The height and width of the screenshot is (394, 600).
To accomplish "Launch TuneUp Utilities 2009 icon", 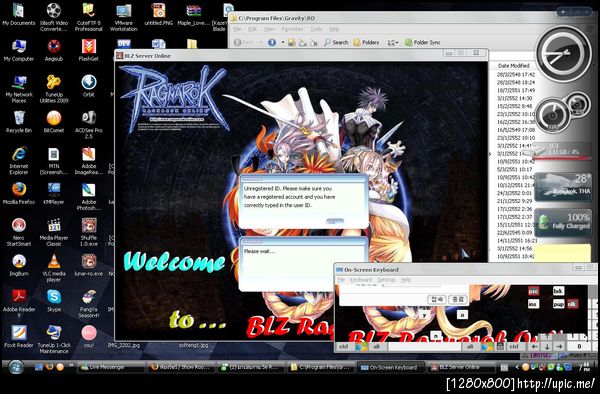I will [54, 89].
